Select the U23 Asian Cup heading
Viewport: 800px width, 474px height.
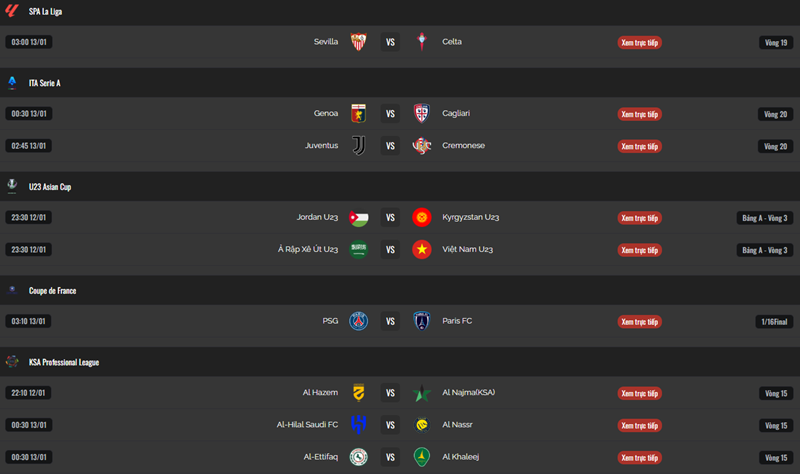50,187
